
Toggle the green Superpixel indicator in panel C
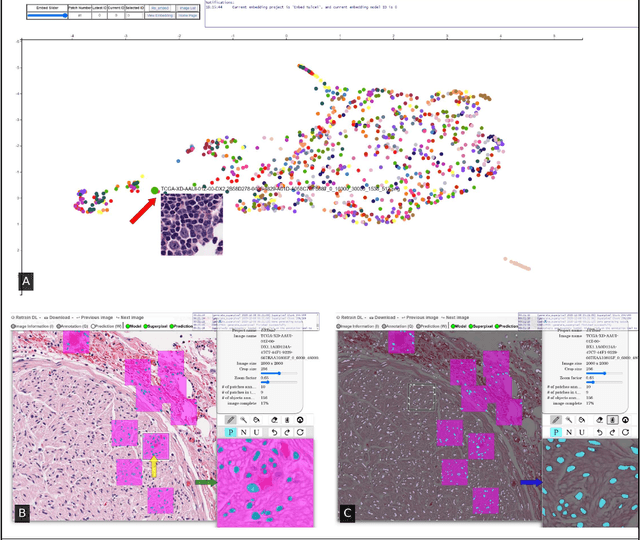(471, 327)
